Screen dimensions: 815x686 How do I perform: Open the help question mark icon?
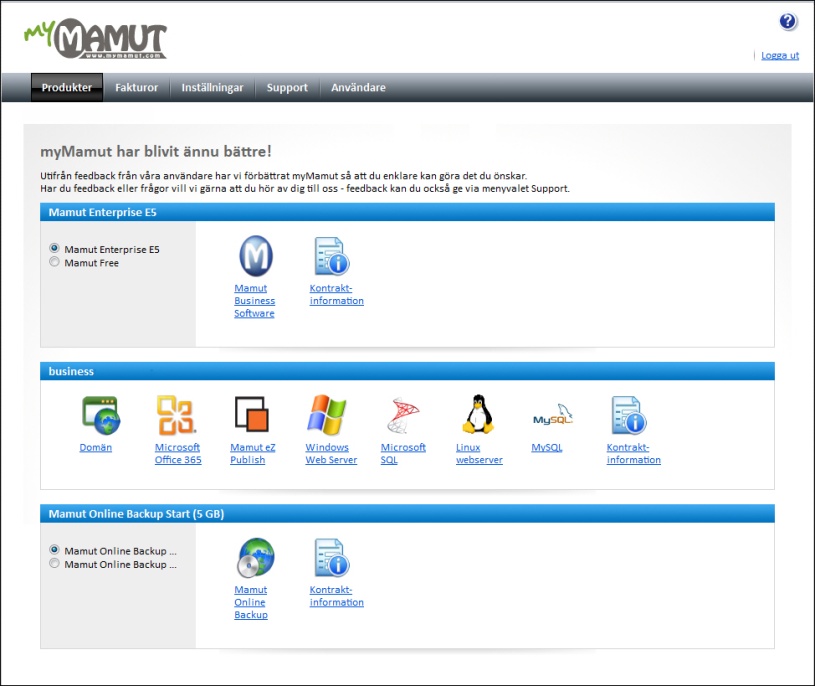(788, 22)
